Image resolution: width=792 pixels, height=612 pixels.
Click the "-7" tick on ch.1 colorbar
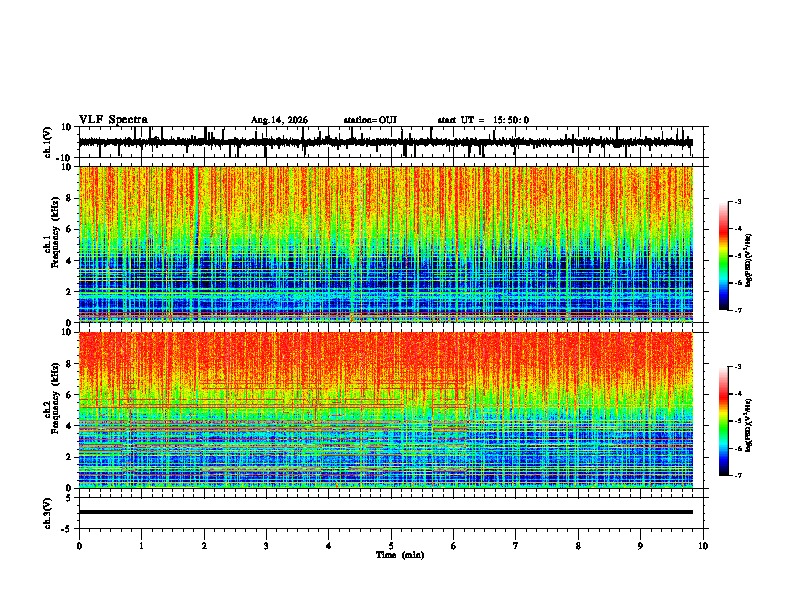coord(737,310)
